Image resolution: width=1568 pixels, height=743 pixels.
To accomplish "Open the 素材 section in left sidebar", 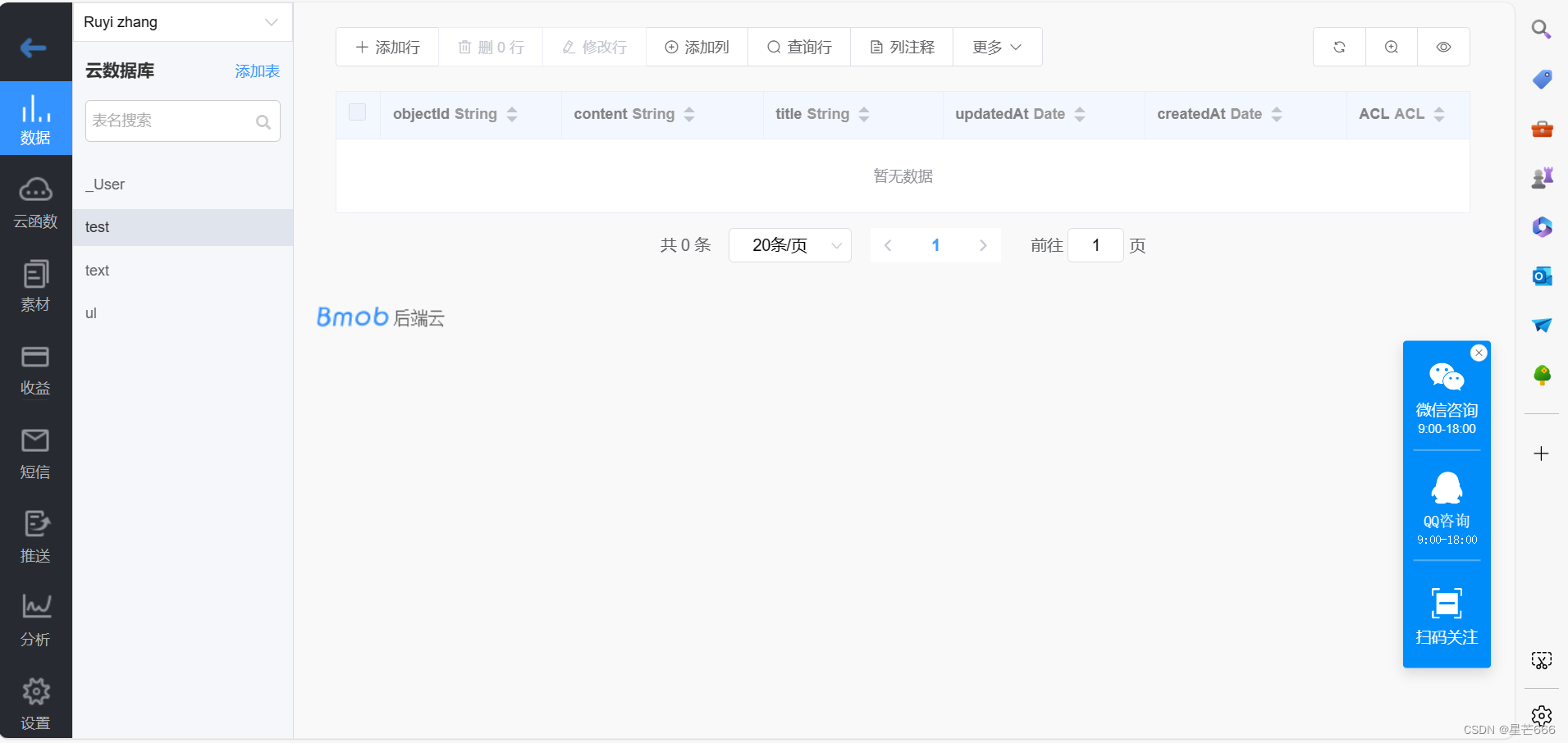I will click(x=35, y=285).
